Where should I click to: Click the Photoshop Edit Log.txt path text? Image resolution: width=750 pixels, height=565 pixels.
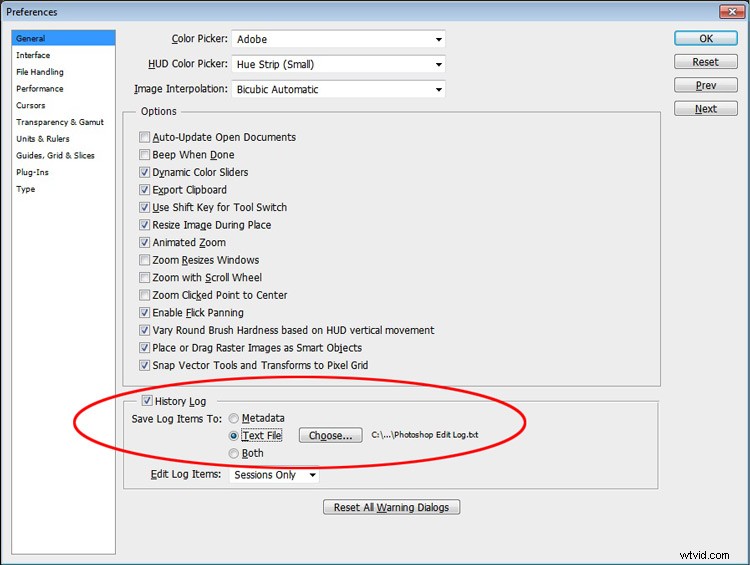425,435
